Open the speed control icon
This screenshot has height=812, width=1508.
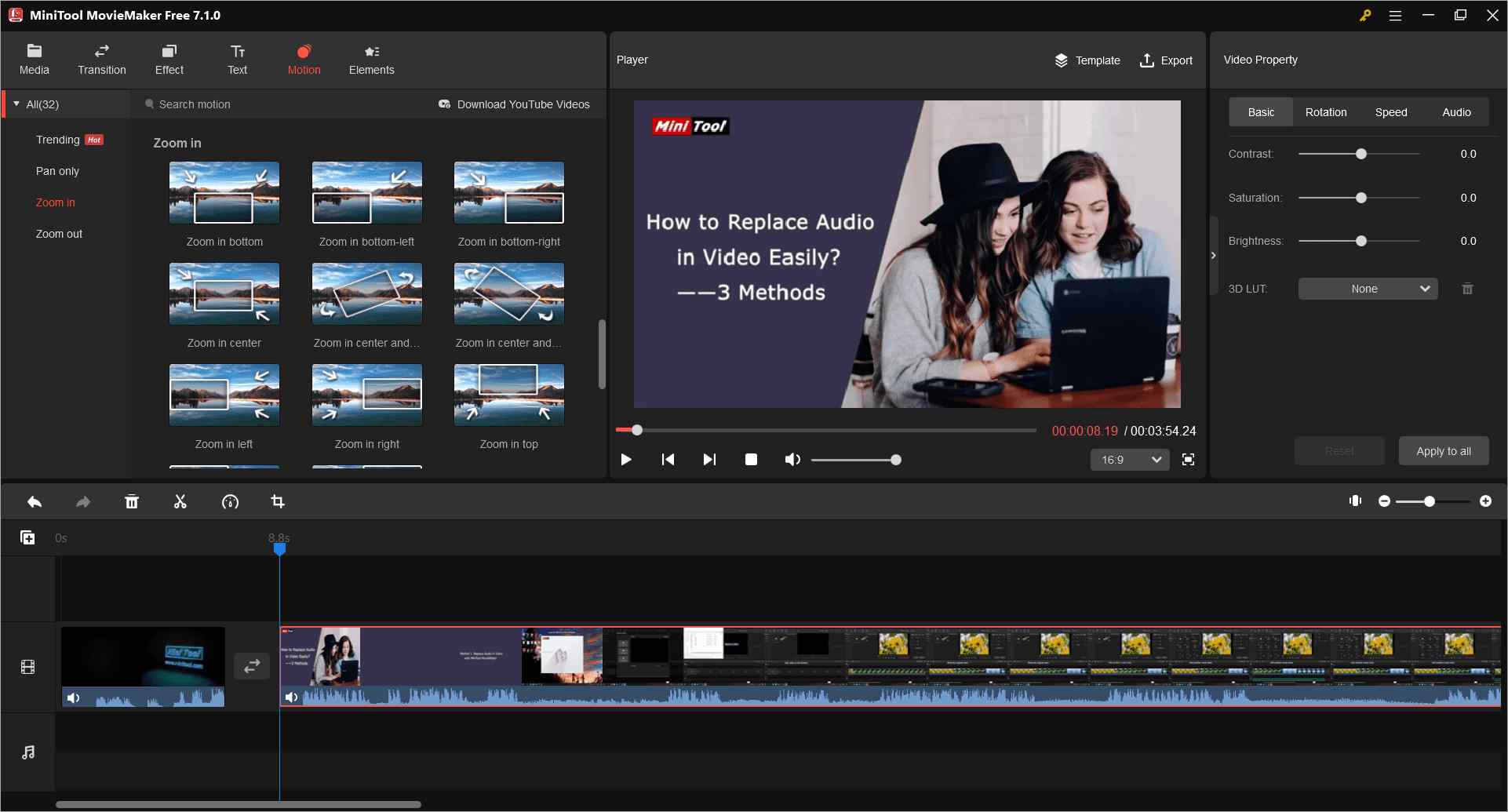230,502
